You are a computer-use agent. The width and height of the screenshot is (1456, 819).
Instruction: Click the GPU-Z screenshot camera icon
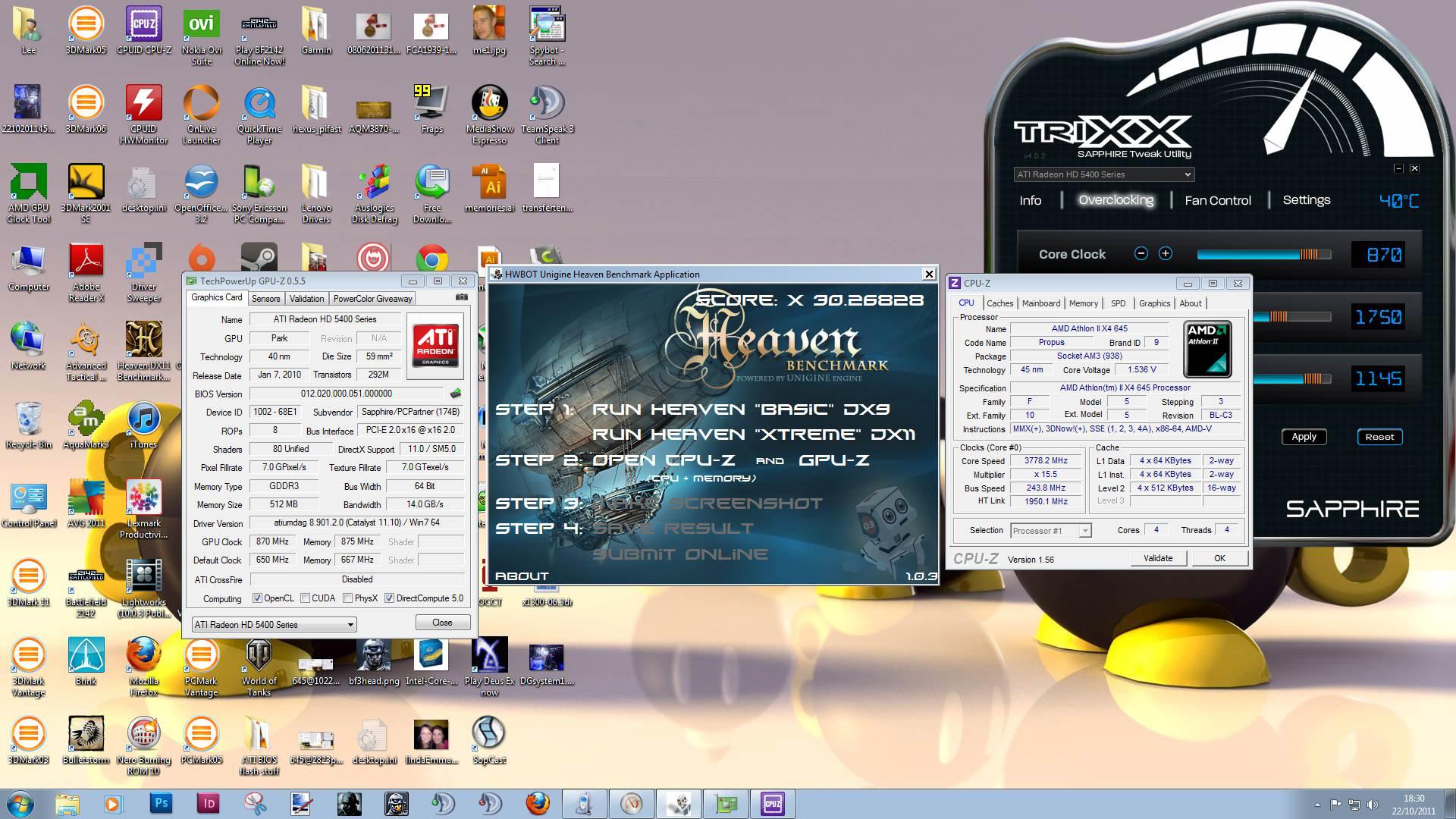[461, 298]
